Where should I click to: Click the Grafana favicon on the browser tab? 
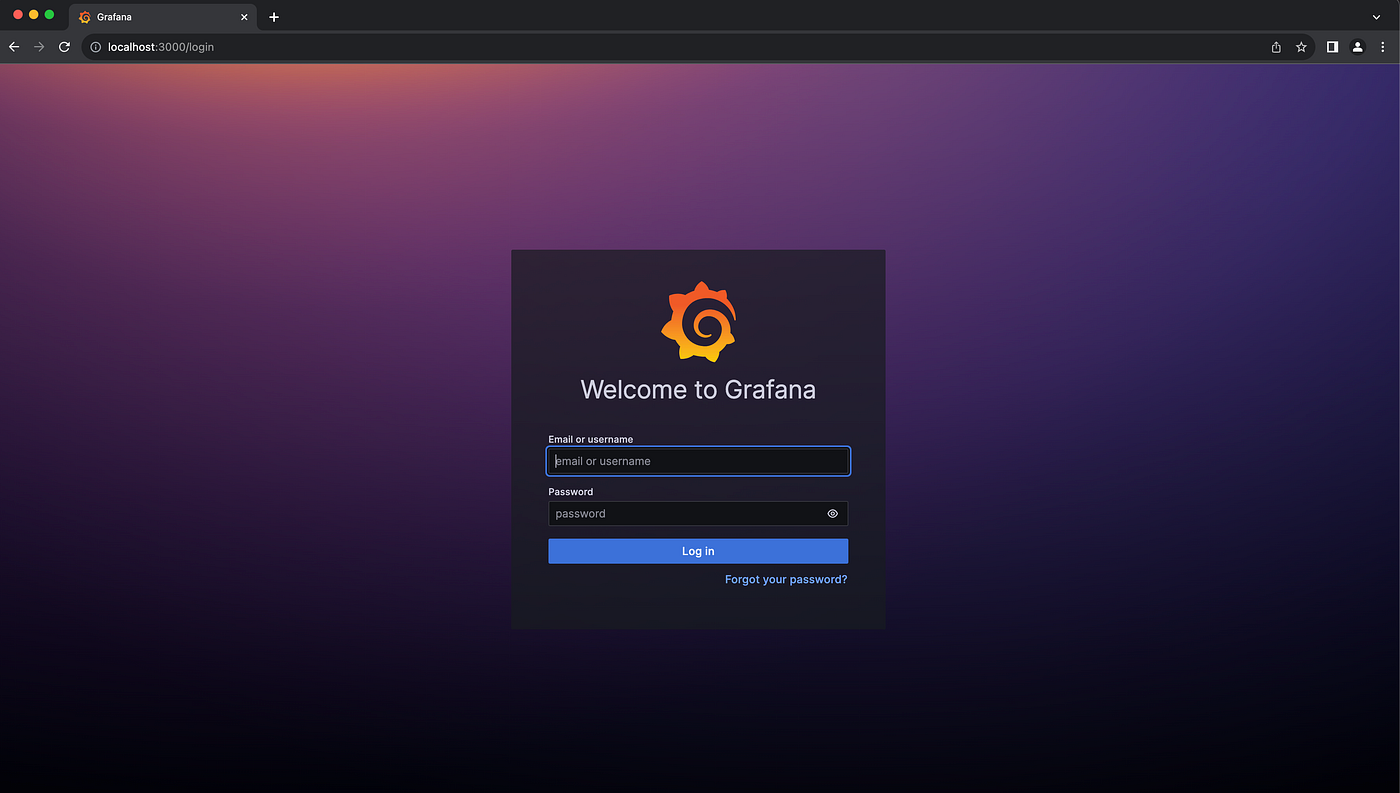click(x=86, y=16)
